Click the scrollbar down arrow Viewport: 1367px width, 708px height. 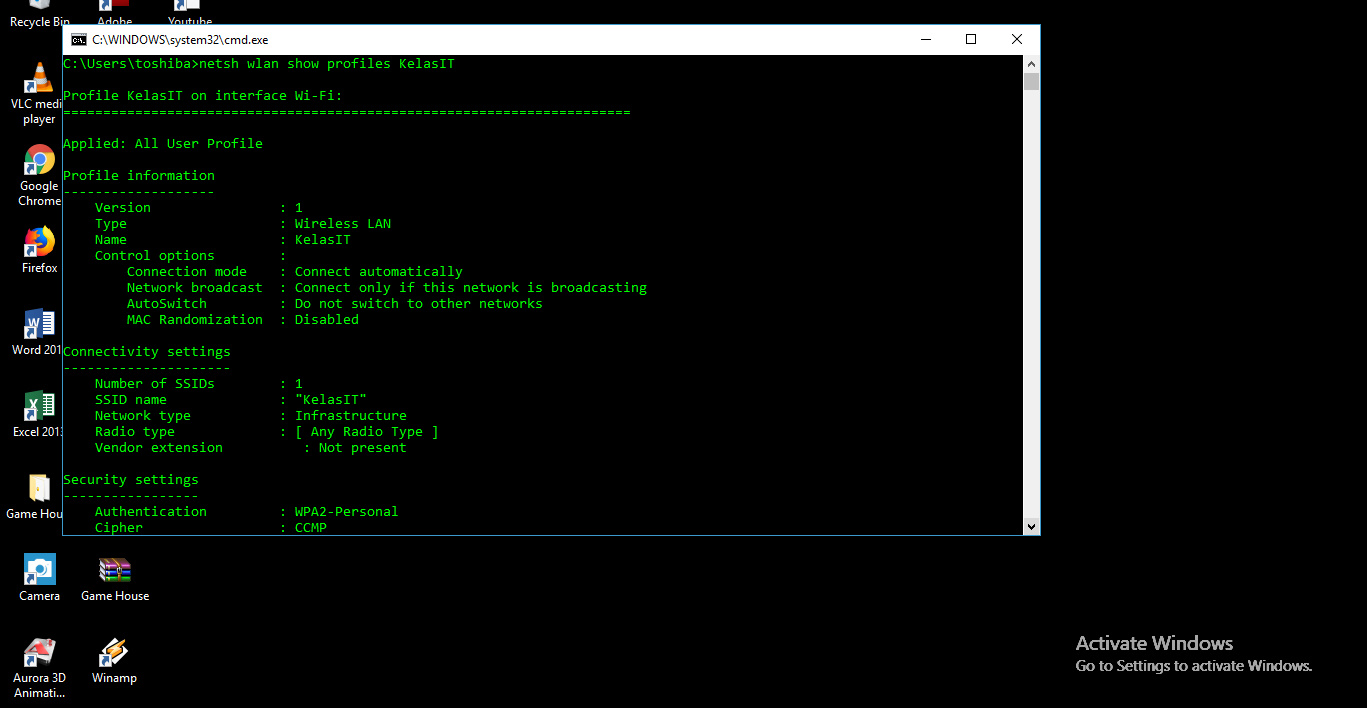pyautogui.click(x=1031, y=526)
